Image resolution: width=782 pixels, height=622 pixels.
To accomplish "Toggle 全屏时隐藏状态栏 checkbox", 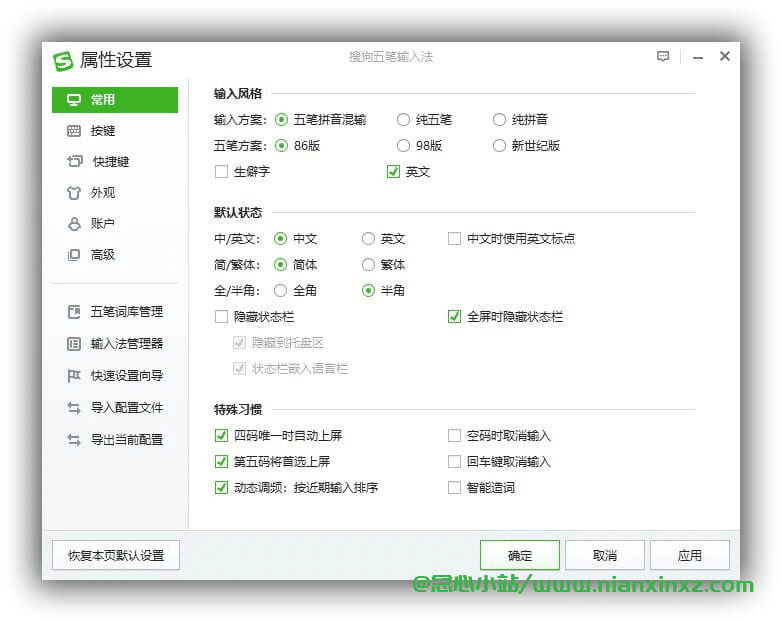I will click(x=454, y=317).
